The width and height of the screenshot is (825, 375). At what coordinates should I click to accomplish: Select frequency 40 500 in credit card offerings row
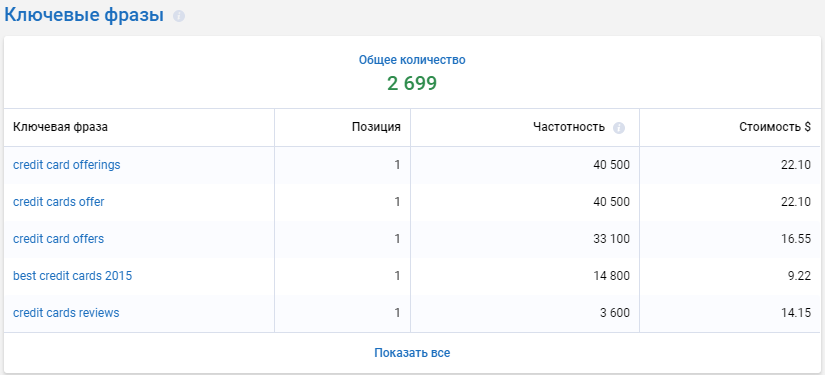pos(611,165)
